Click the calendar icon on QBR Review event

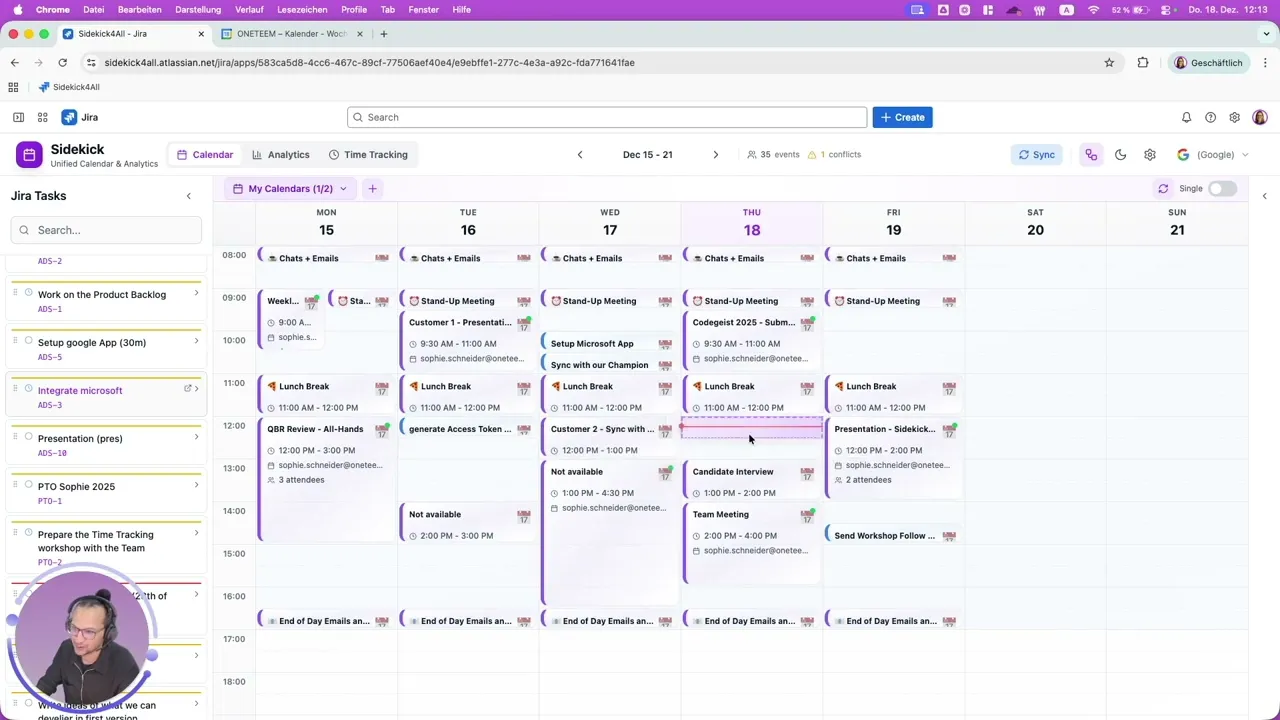click(381, 431)
